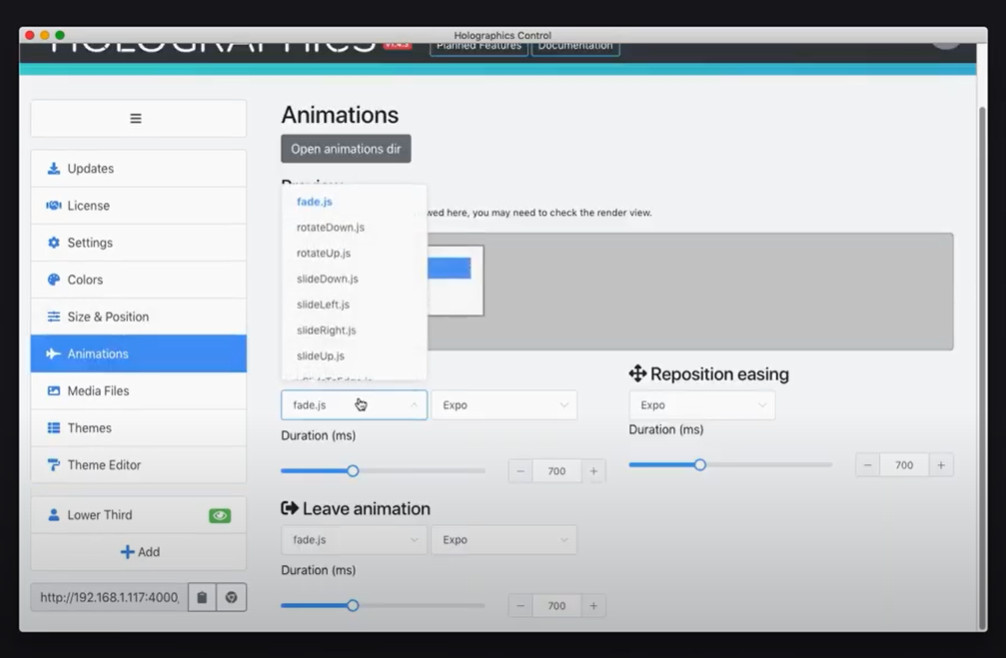Collapse the enter animation fade.js dropdown
1006x658 pixels.
point(354,405)
